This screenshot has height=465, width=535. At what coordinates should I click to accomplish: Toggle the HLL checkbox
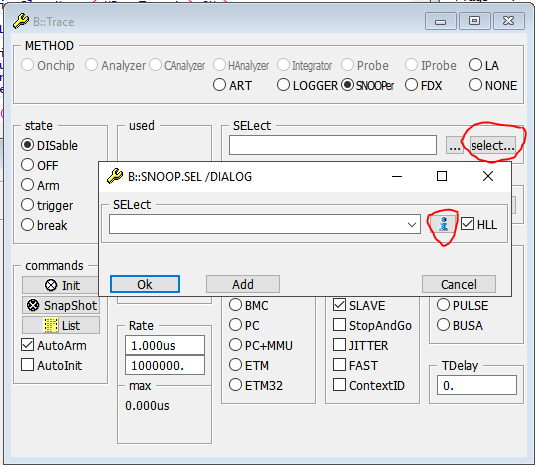pyautogui.click(x=467, y=224)
